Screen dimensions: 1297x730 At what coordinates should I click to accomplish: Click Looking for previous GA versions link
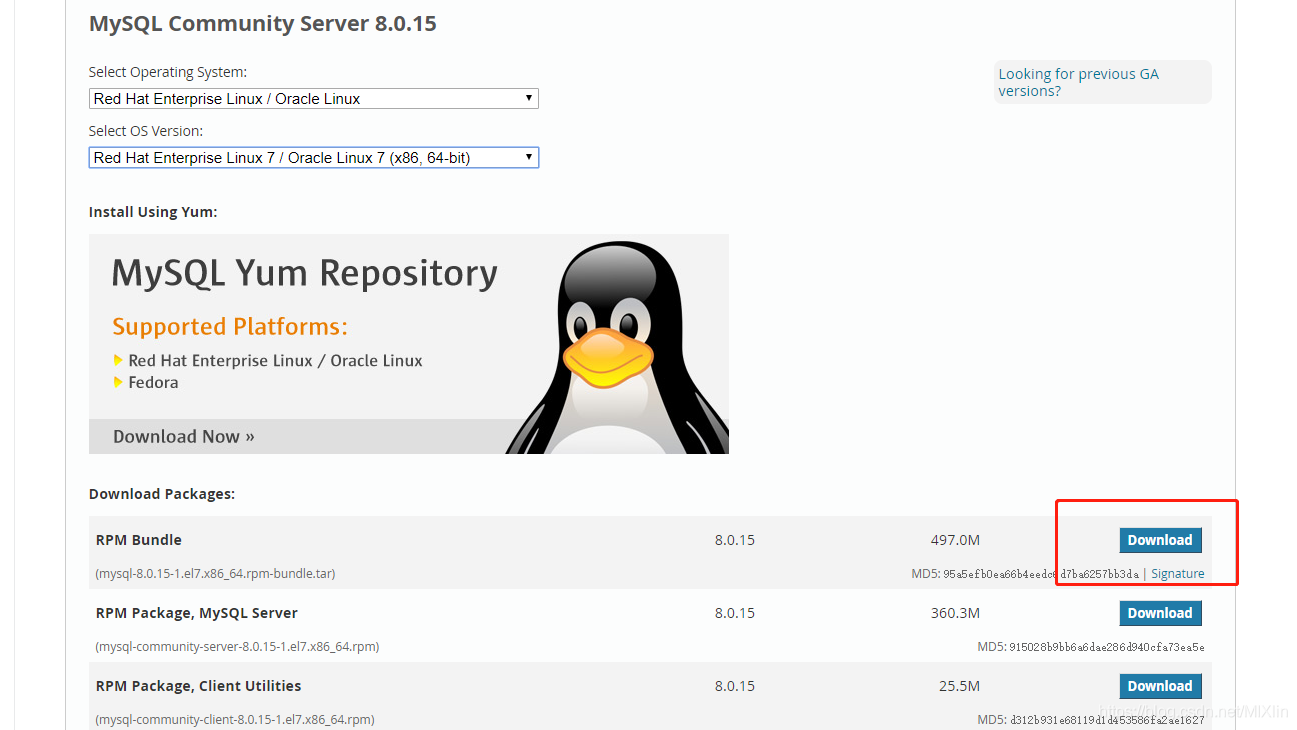tap(1078, 82)
